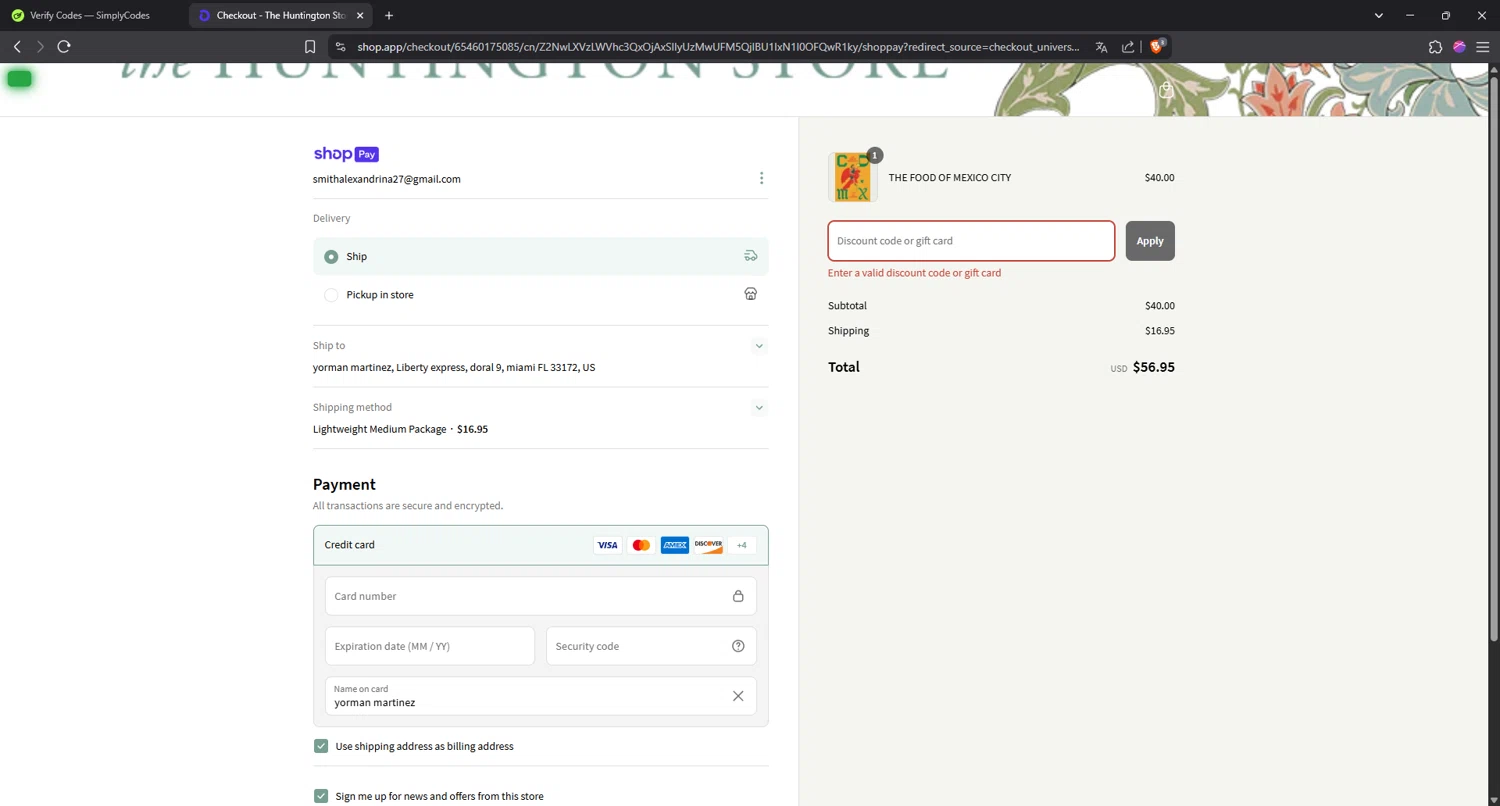Click the Visa card logo
1500x806 pixels.
607,545
